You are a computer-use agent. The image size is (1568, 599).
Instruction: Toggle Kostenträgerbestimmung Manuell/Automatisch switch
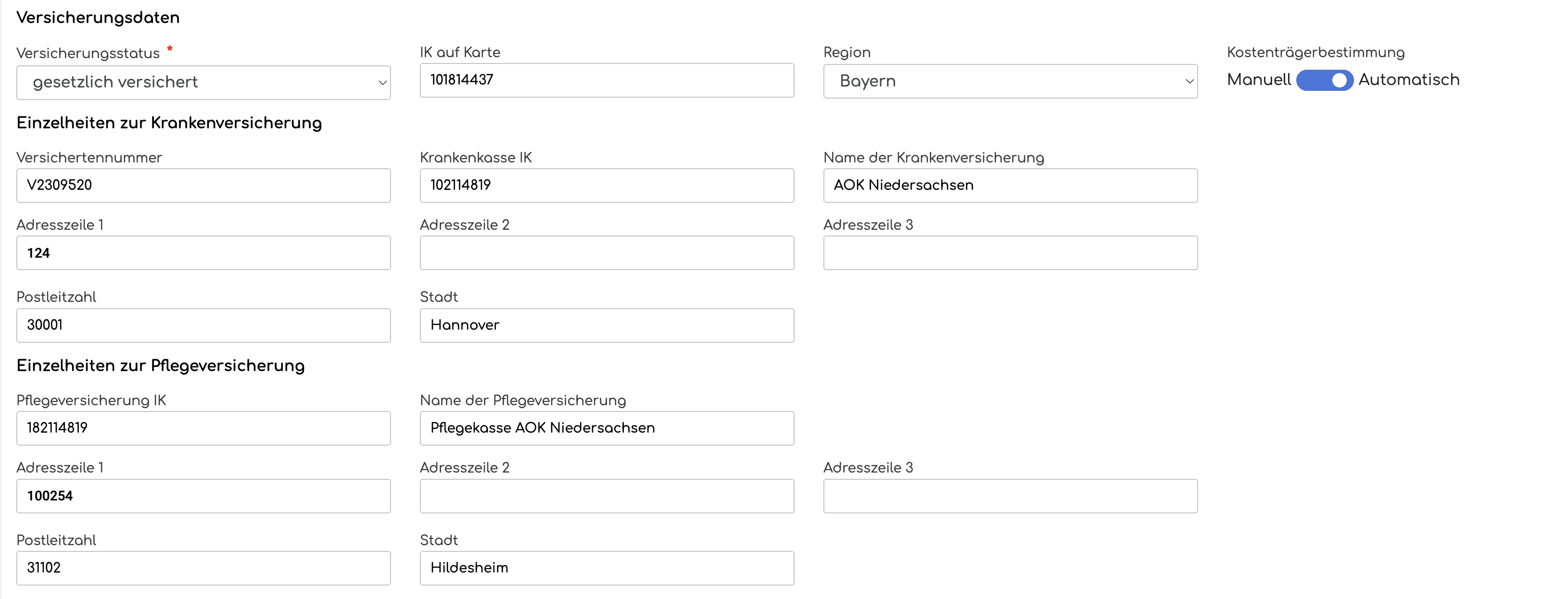point(1324,80)
